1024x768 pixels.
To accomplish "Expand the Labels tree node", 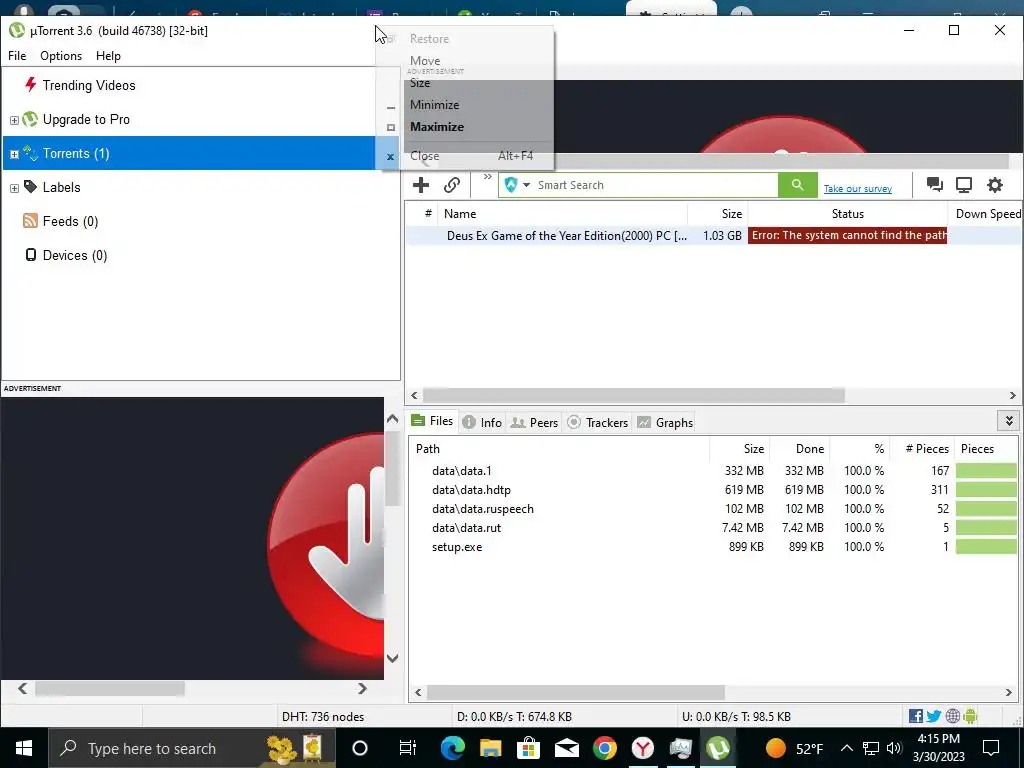I will tap(14, 188).
